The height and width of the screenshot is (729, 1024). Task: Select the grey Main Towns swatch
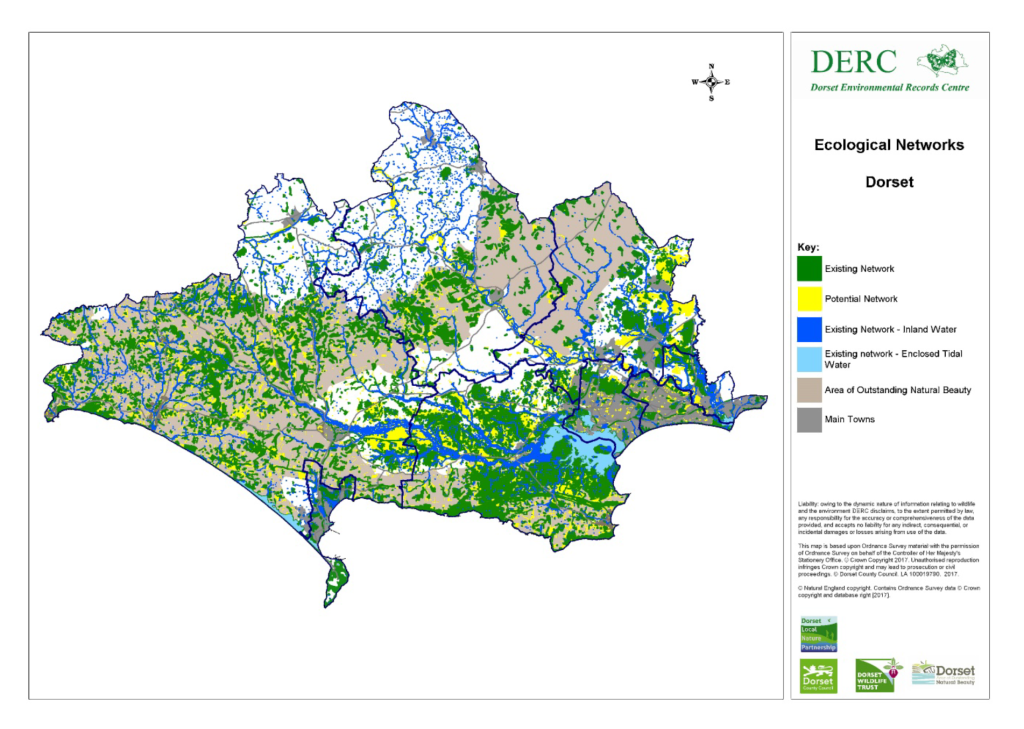tap(808, 419)
